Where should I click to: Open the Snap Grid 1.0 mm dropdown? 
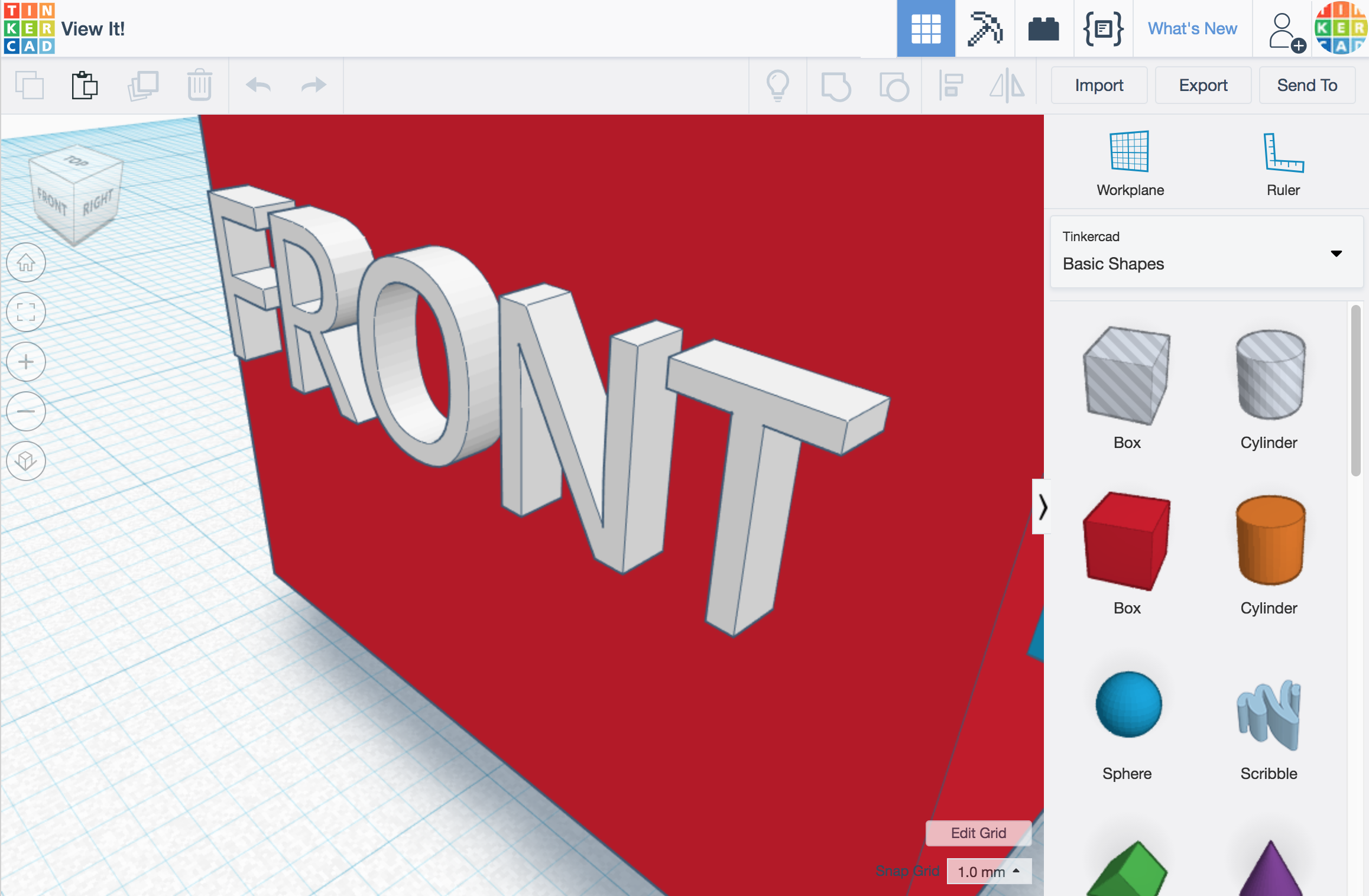coord(989,871)
